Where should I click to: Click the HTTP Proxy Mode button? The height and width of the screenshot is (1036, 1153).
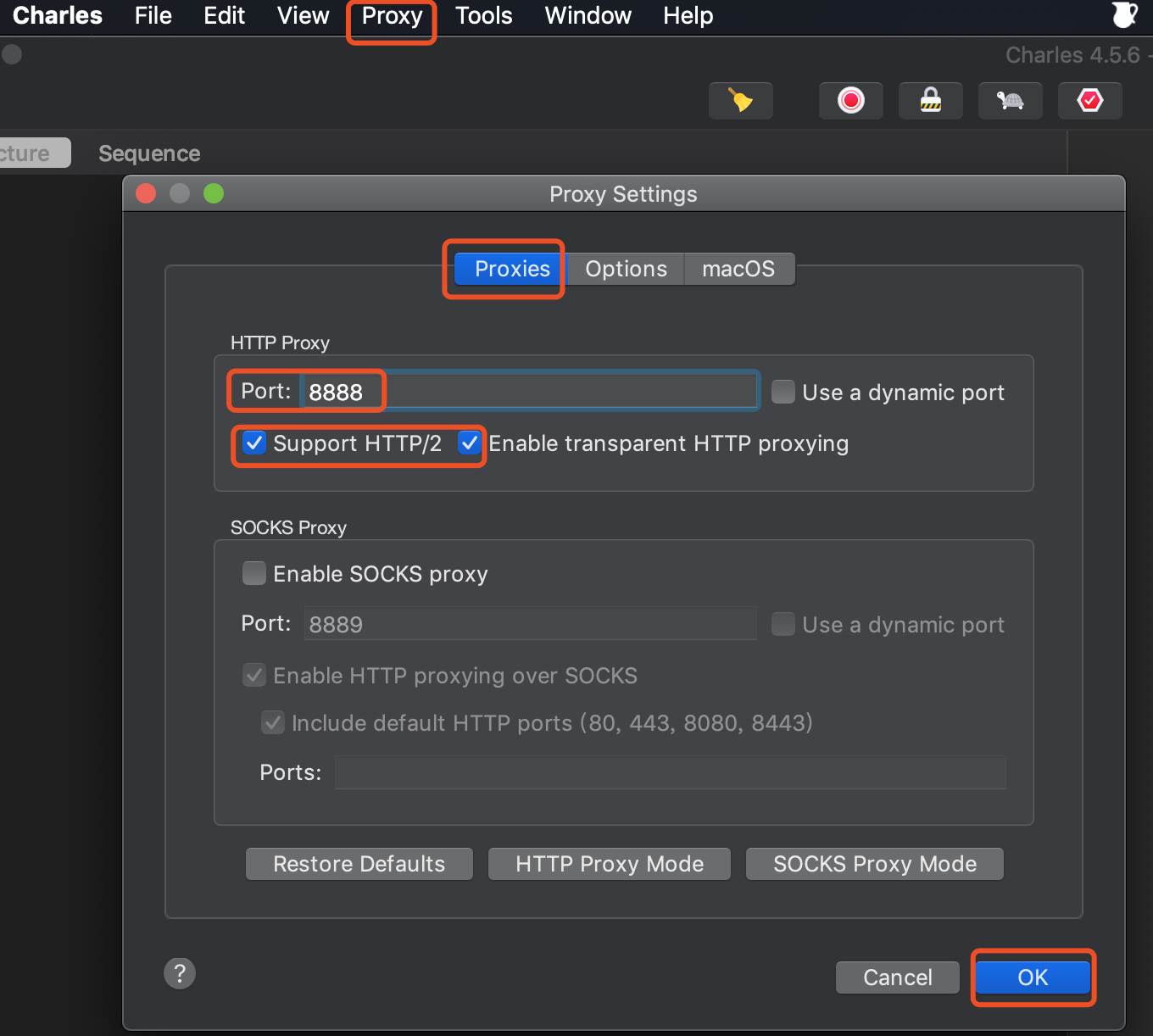pos(610,864)
